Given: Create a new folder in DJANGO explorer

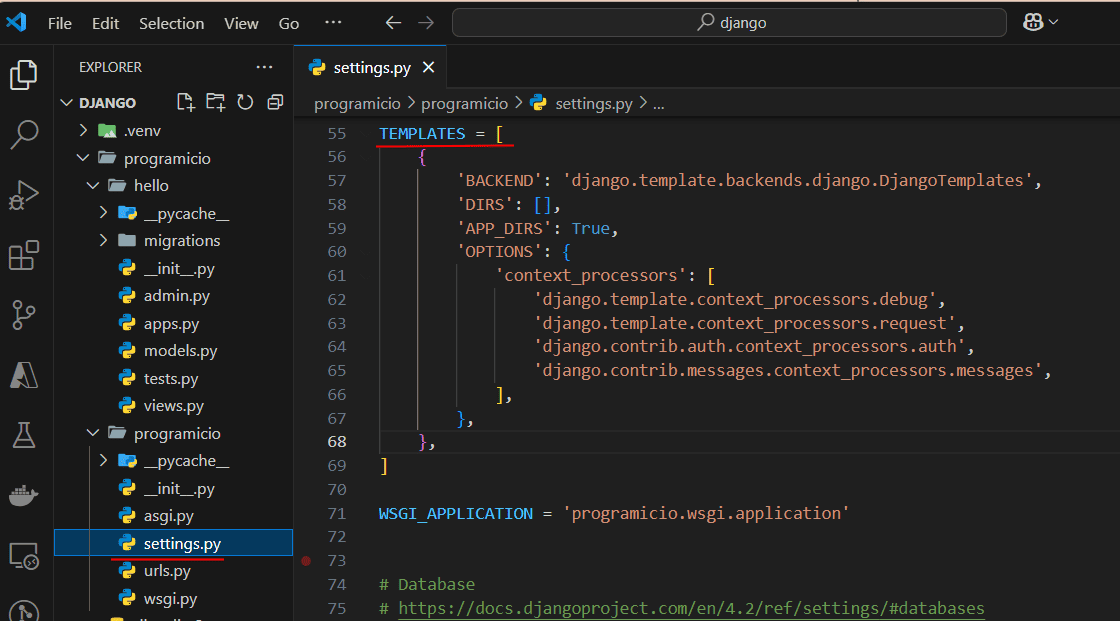Looking at the screenshot, I should [x=216, y=102].
